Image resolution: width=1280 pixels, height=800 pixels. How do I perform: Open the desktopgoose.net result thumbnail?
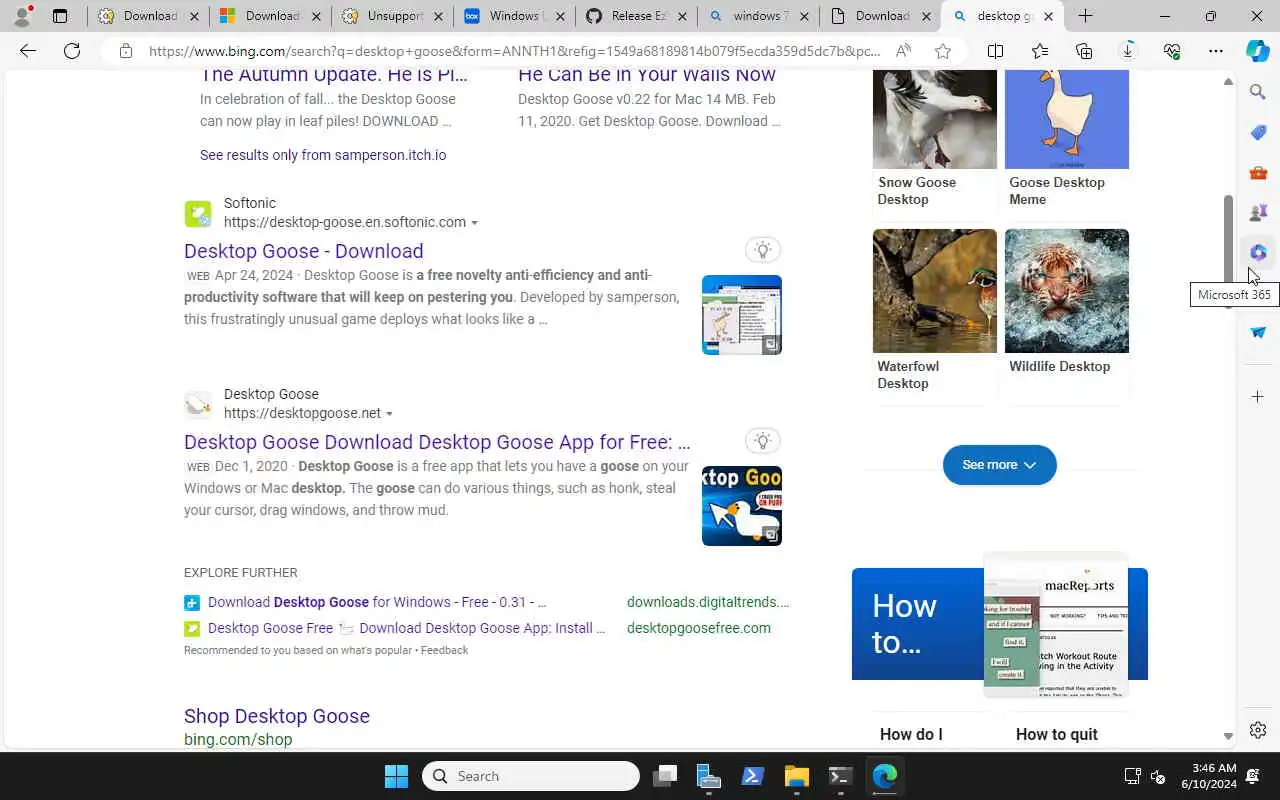coord(742,506)
